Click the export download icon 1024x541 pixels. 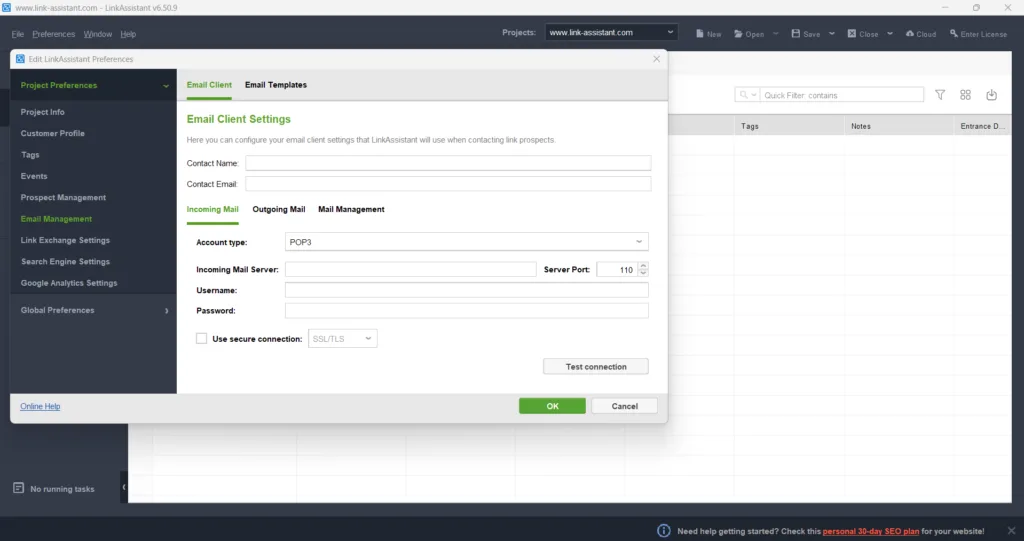tap(991, 95)
